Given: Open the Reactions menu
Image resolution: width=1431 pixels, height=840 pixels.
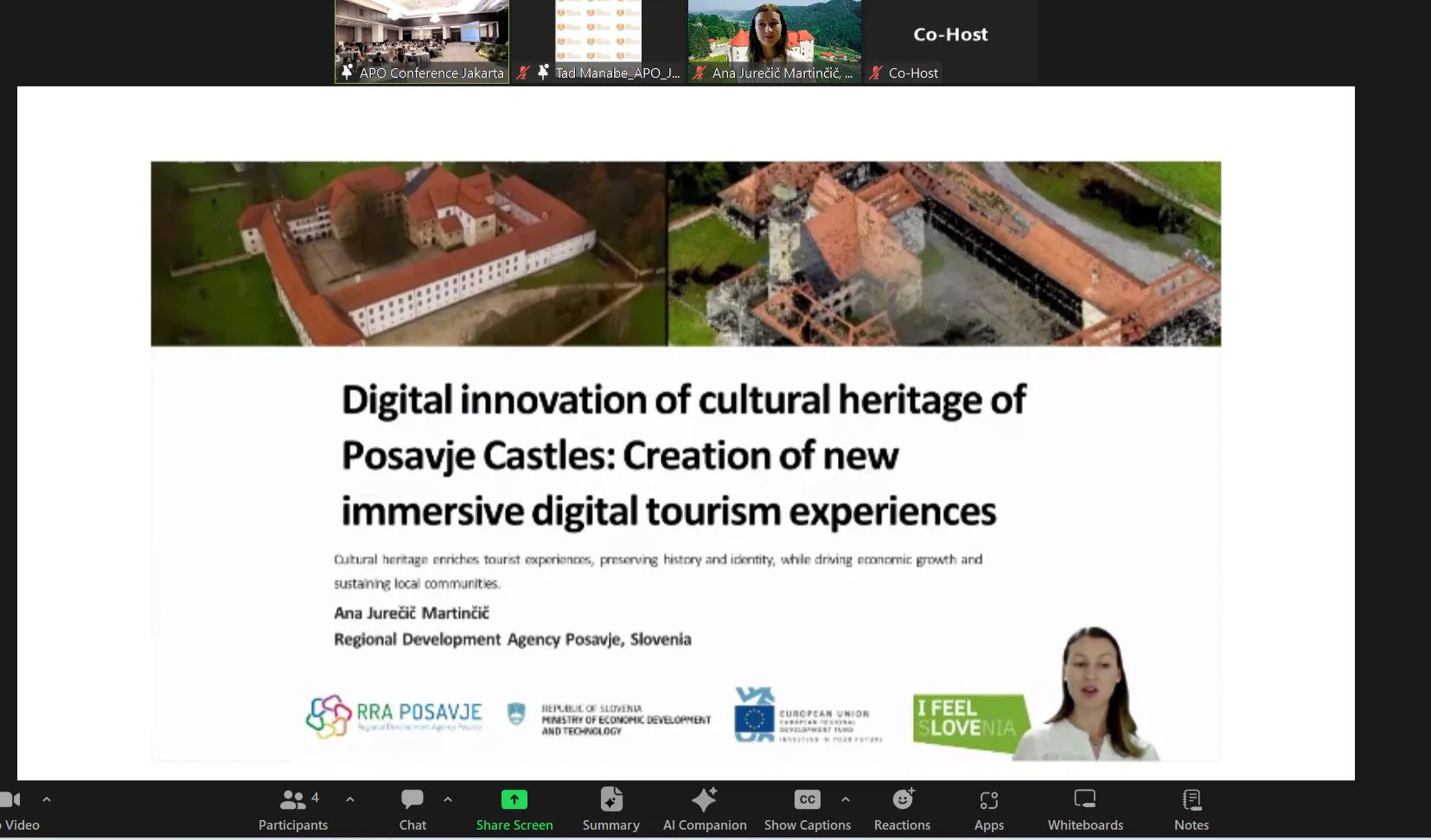Looking at the screenshot, I should pyautogui.click(x=902, y=810).
